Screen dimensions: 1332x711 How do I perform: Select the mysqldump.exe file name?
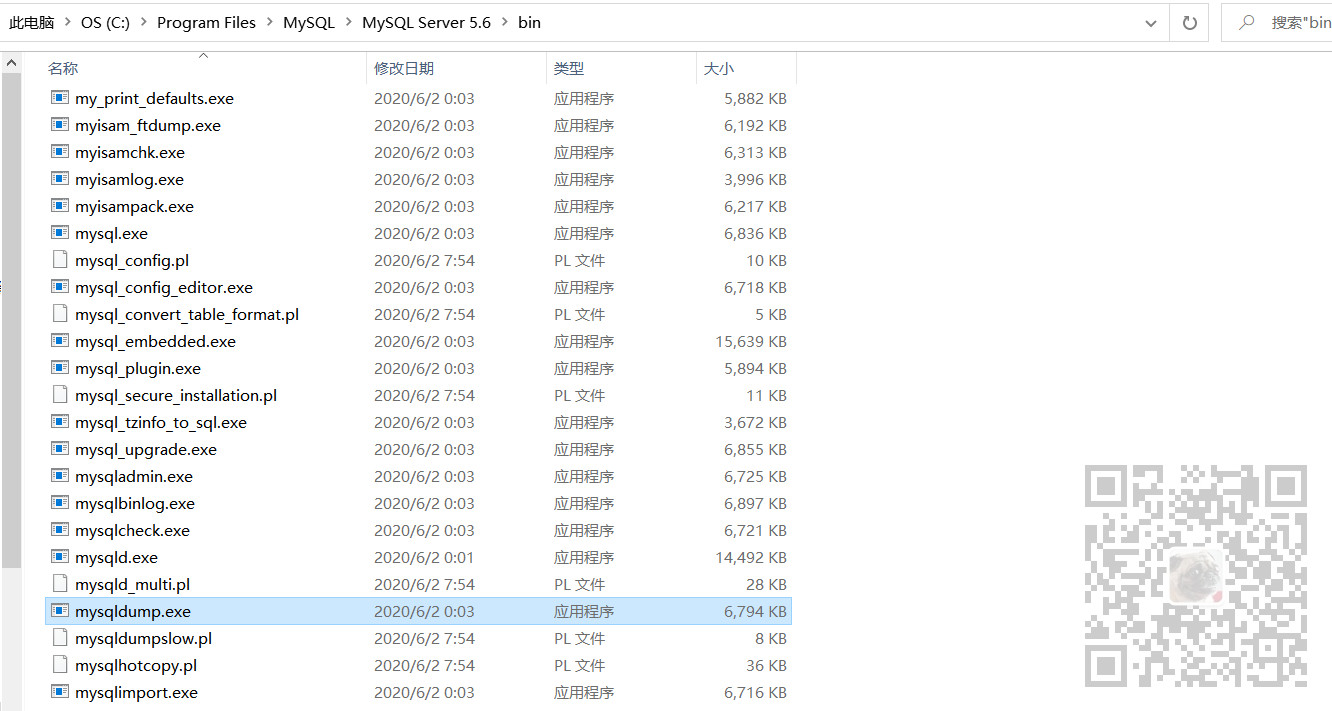(133, 611)
